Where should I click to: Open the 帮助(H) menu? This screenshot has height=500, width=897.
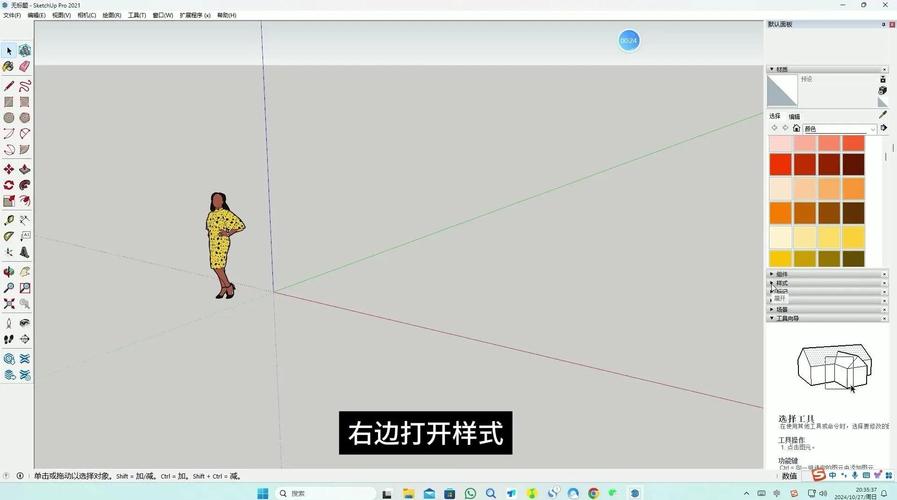(227, 15)
